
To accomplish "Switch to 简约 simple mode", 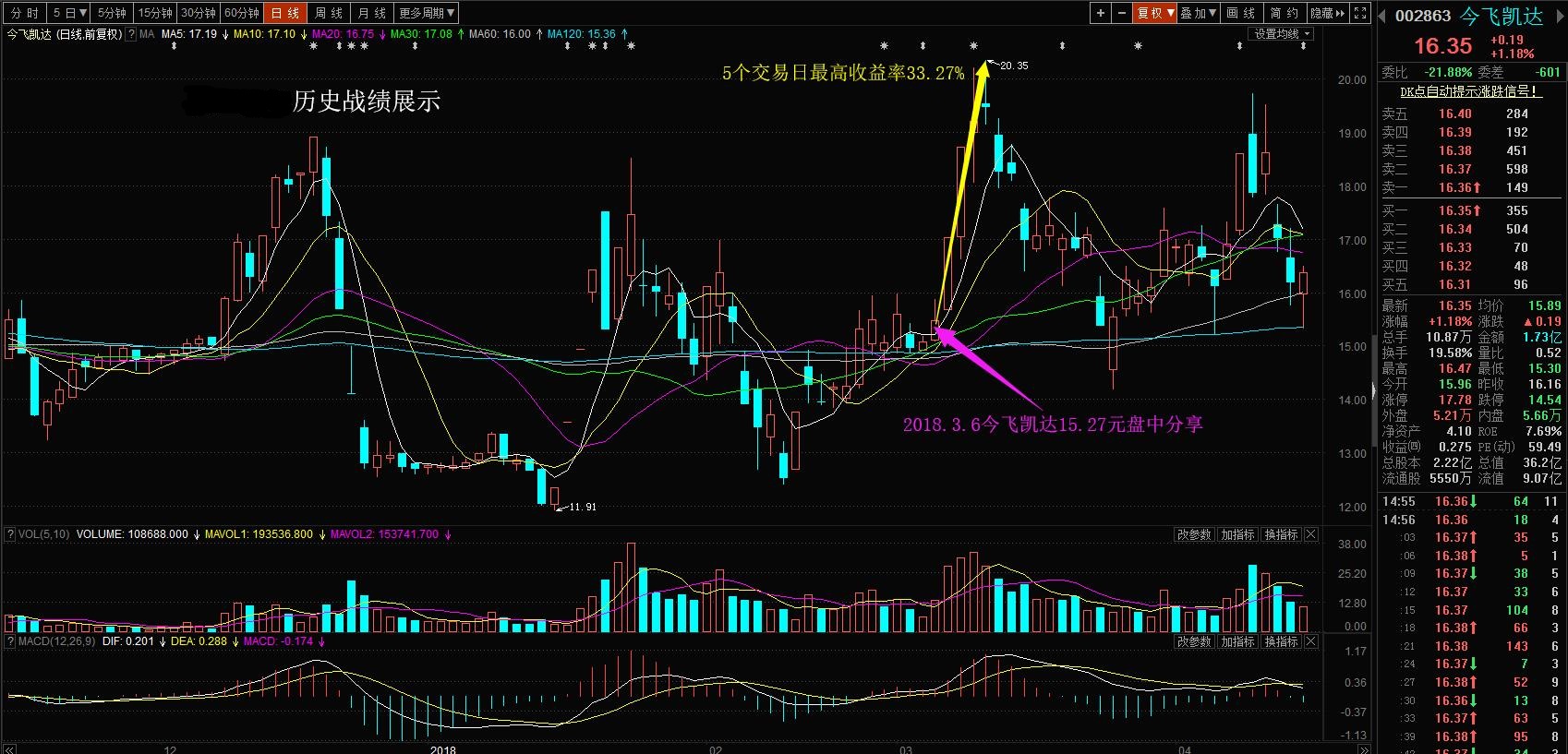I will point(1285,13).
